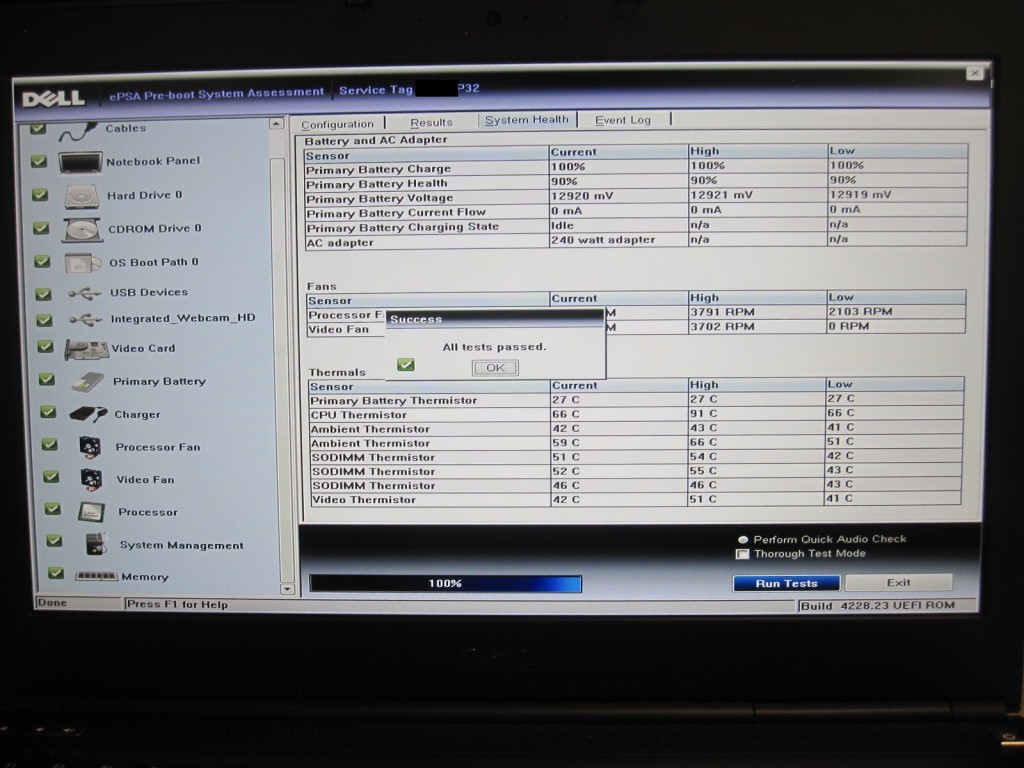Click the CPU Thermistor row label
This screenshot has height=768, width=1024.
[359, 415]
